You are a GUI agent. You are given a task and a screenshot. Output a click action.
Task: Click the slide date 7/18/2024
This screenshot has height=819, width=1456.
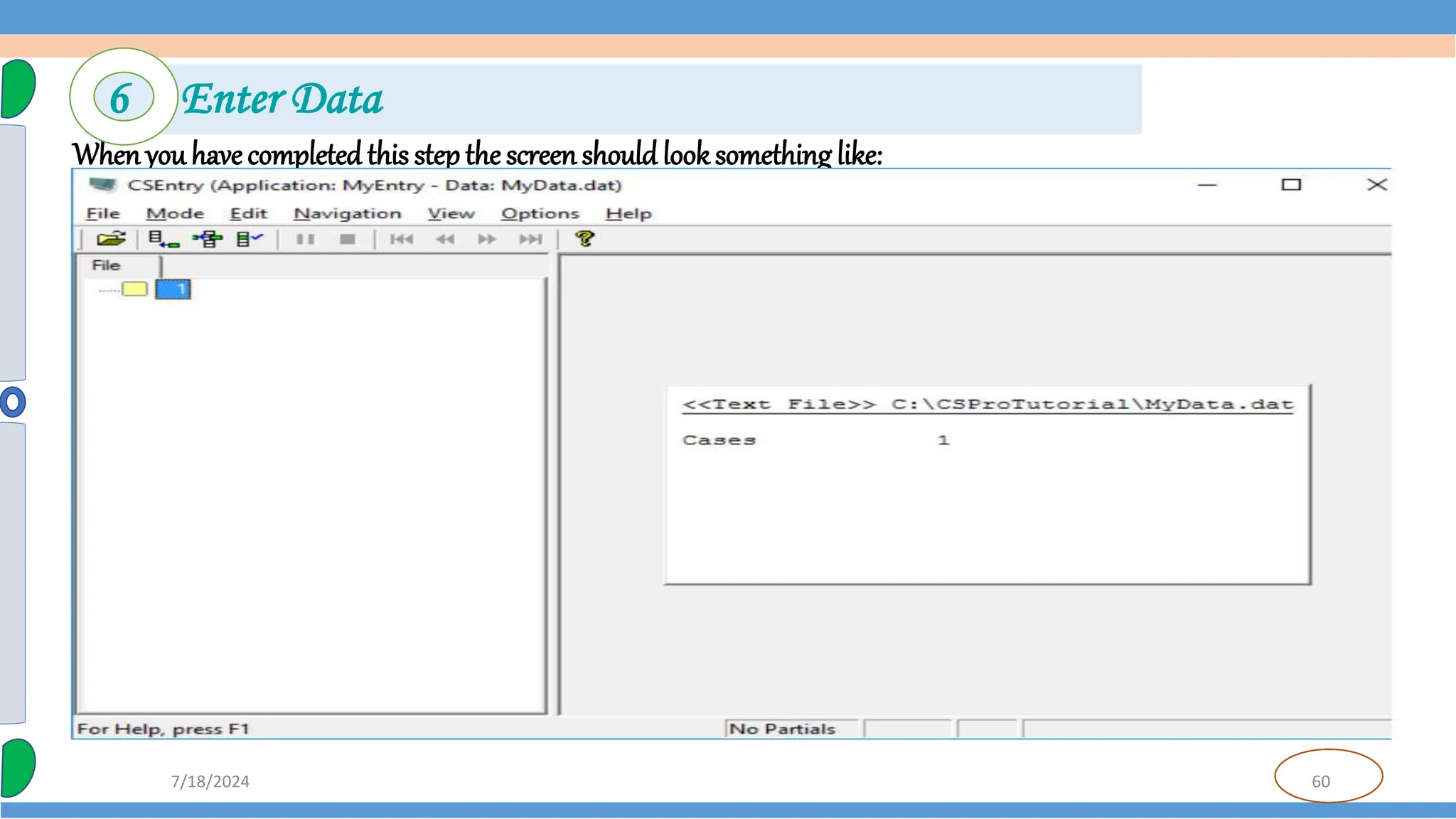(210, 781)
